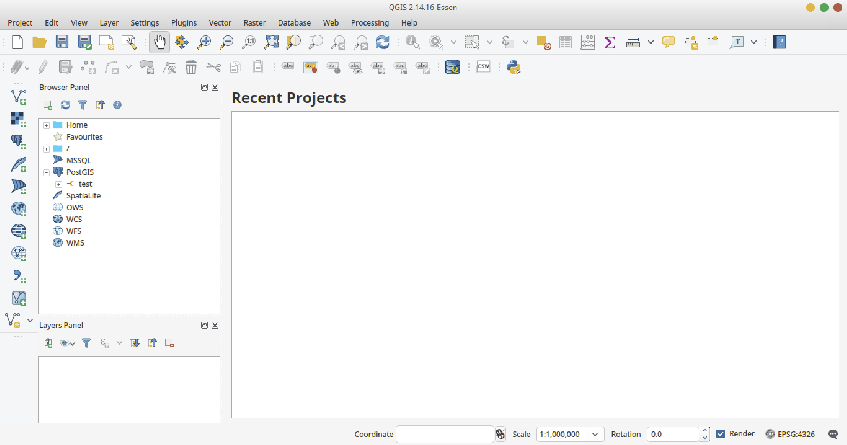Open the Messages log speech bubble button
Screen dimensions: 847x445
(x=833, y=434)
